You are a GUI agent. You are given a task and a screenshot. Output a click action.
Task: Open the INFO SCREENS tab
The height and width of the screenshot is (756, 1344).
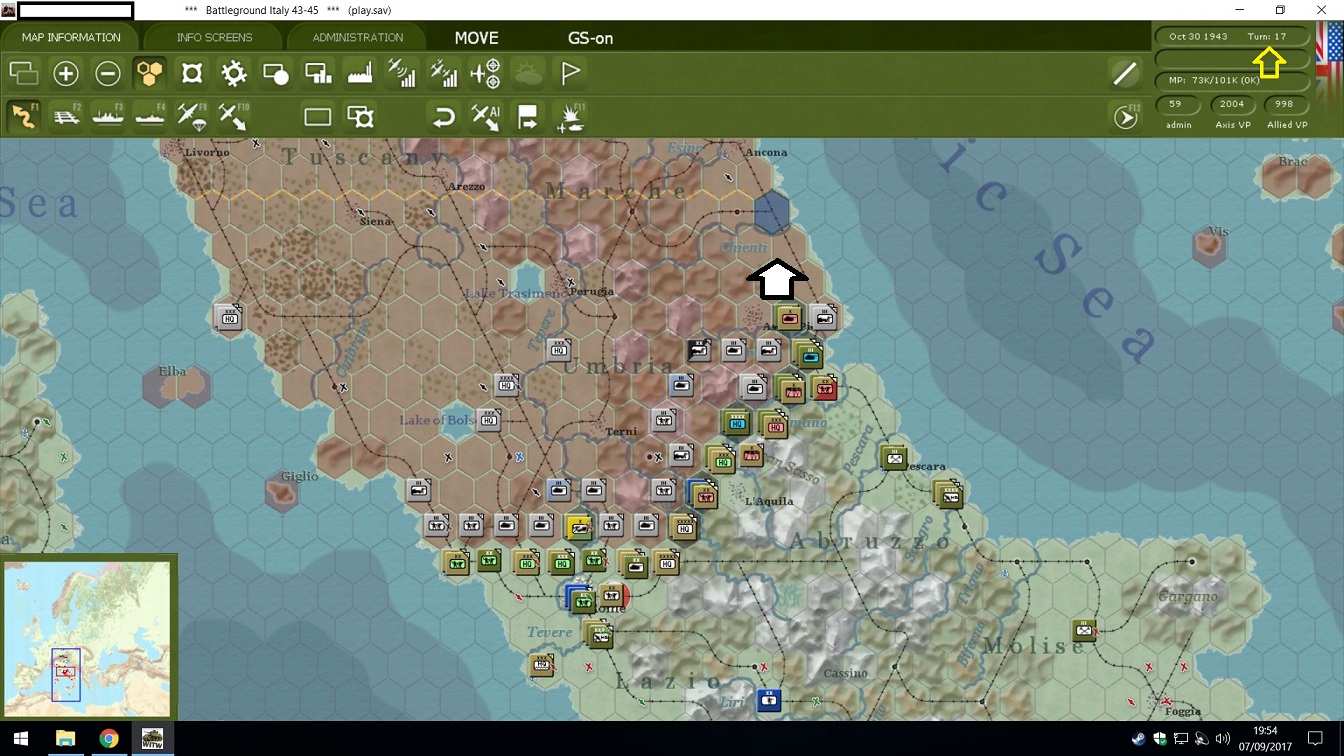(214, 38)
